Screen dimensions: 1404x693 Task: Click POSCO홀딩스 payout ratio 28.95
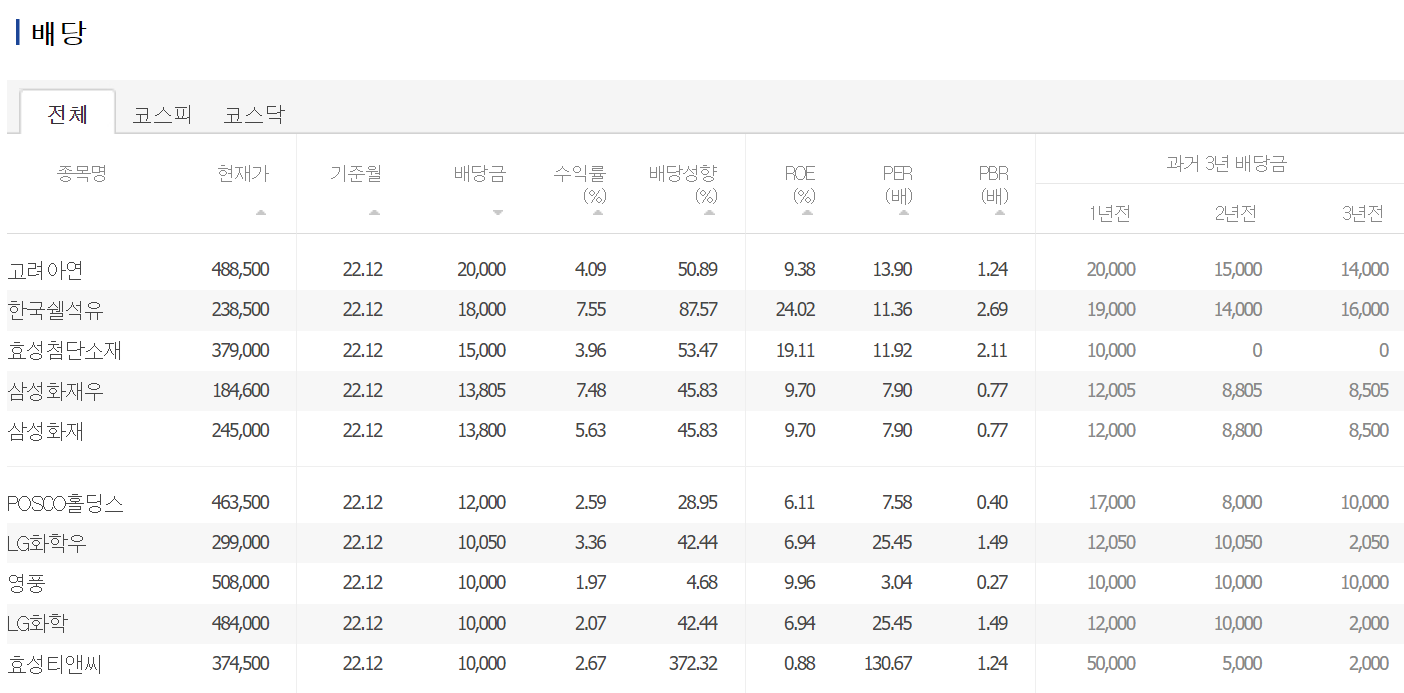[x=698, y=503]
